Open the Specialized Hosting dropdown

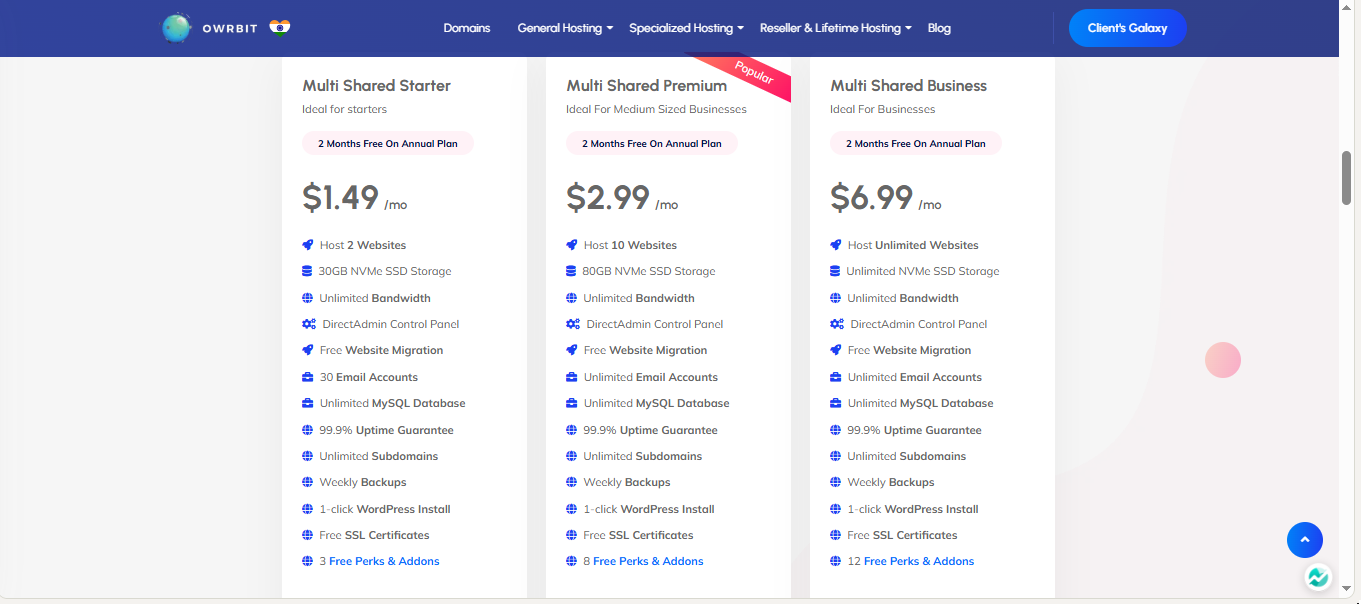pyautogui.click(x=686, y=28)
